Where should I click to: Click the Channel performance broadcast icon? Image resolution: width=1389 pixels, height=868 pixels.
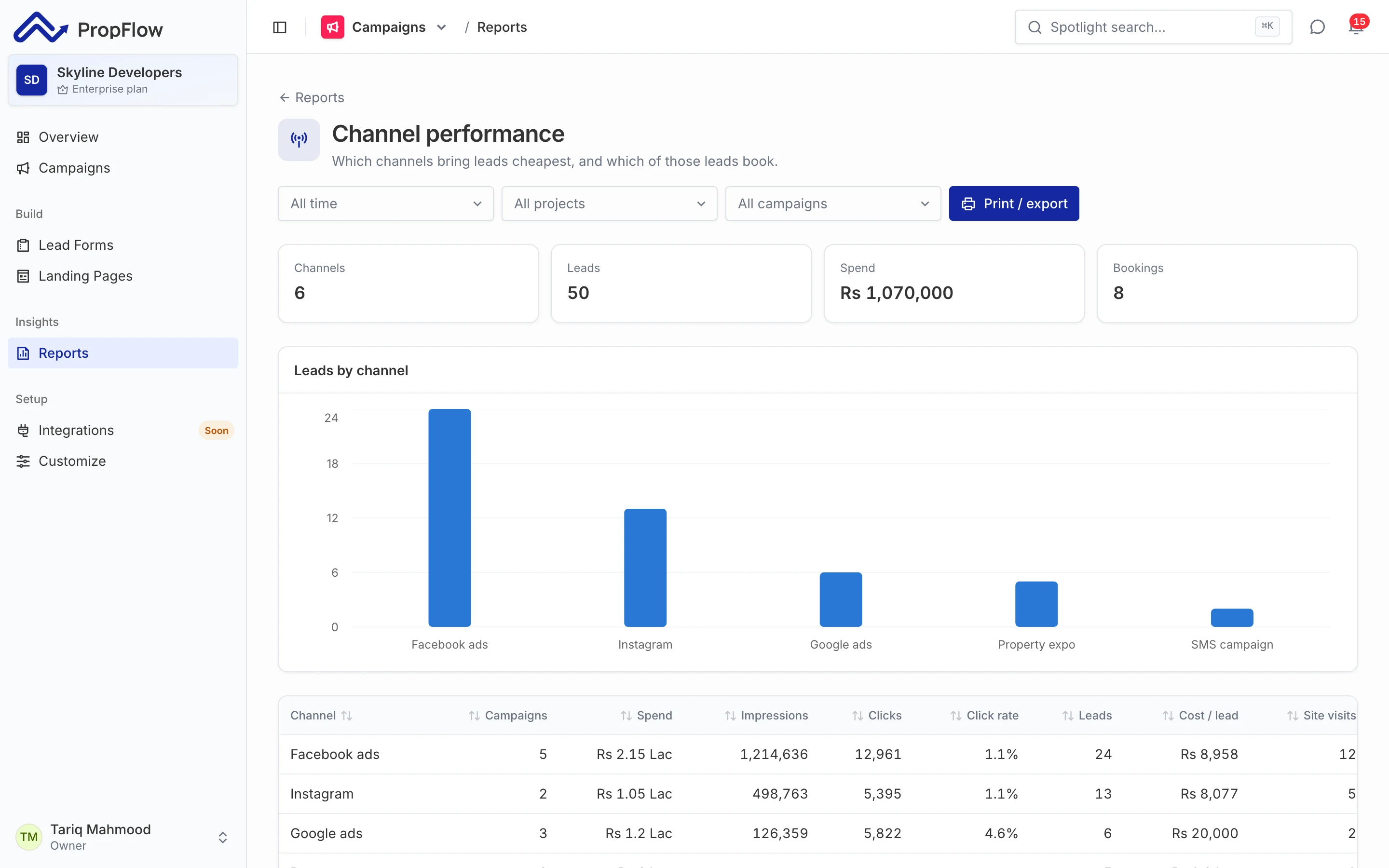coord(299,139)
